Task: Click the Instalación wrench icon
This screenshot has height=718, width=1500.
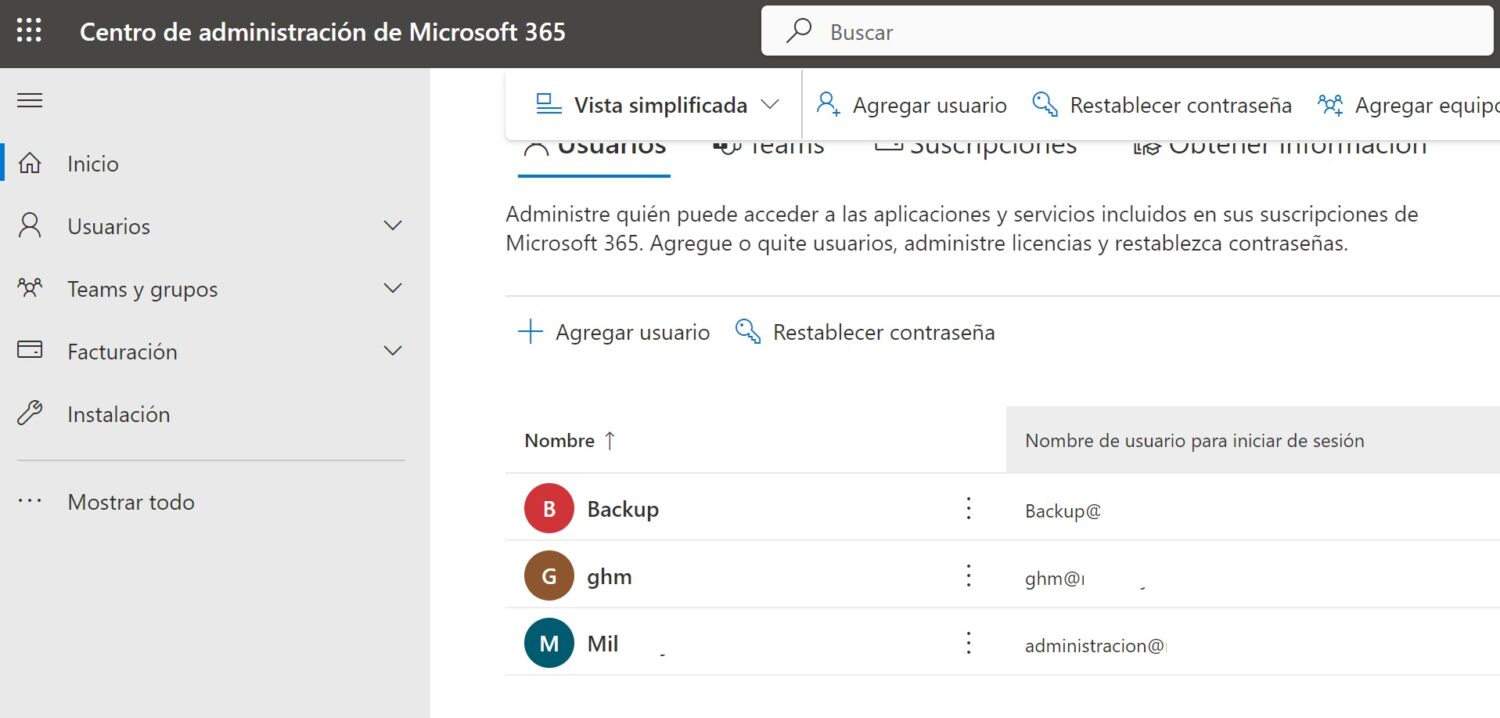Action: pos(30,414)
